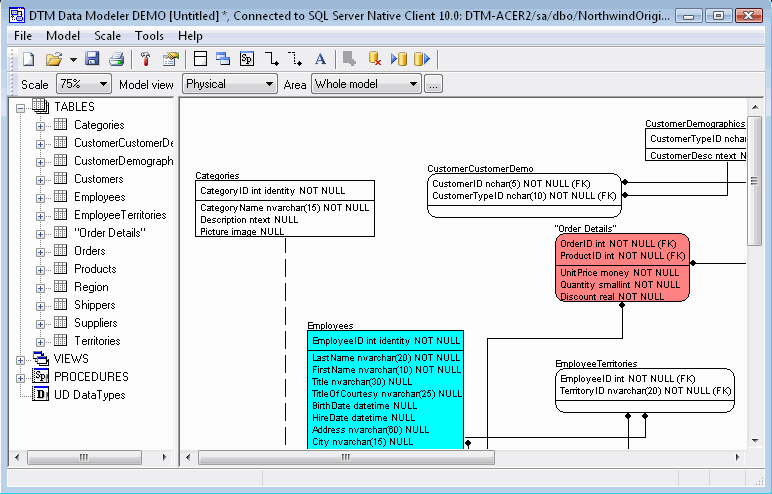Viewport: 772px width, 494px height.
Task: Open the Help menu
Action: pyautogui.click(x=190, y=36)
